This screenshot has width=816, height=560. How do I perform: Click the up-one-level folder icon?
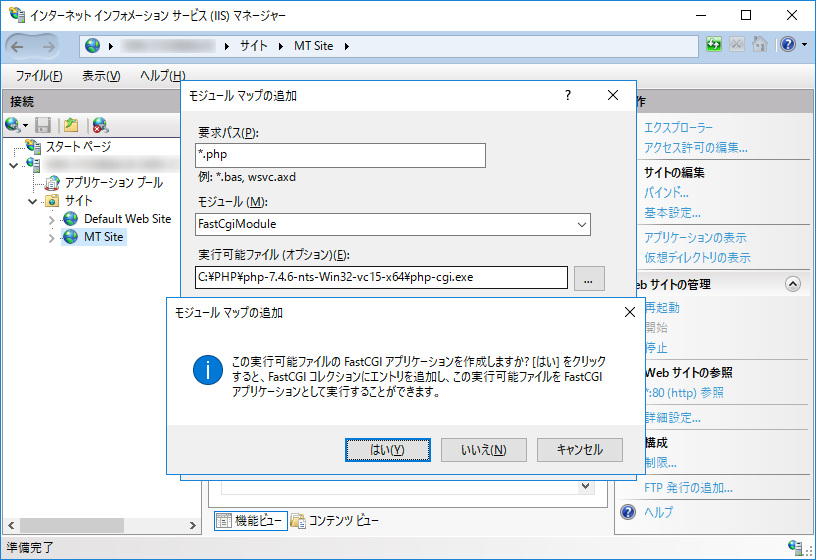coord(71,125)
